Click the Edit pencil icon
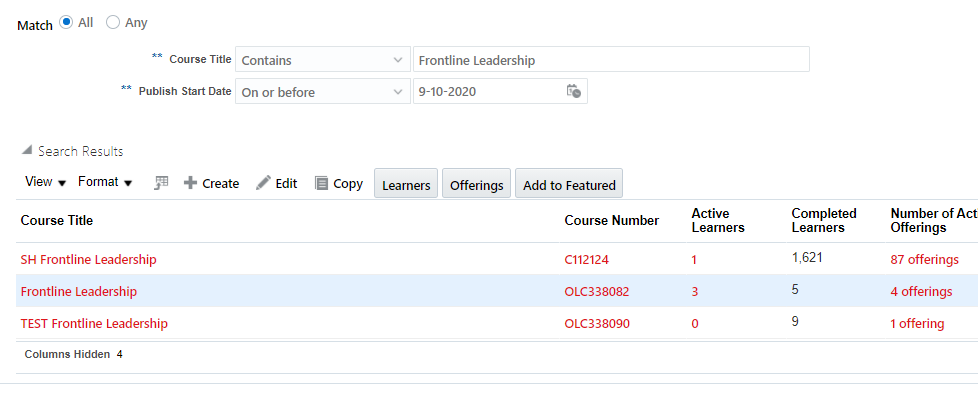 coord(263,183)
